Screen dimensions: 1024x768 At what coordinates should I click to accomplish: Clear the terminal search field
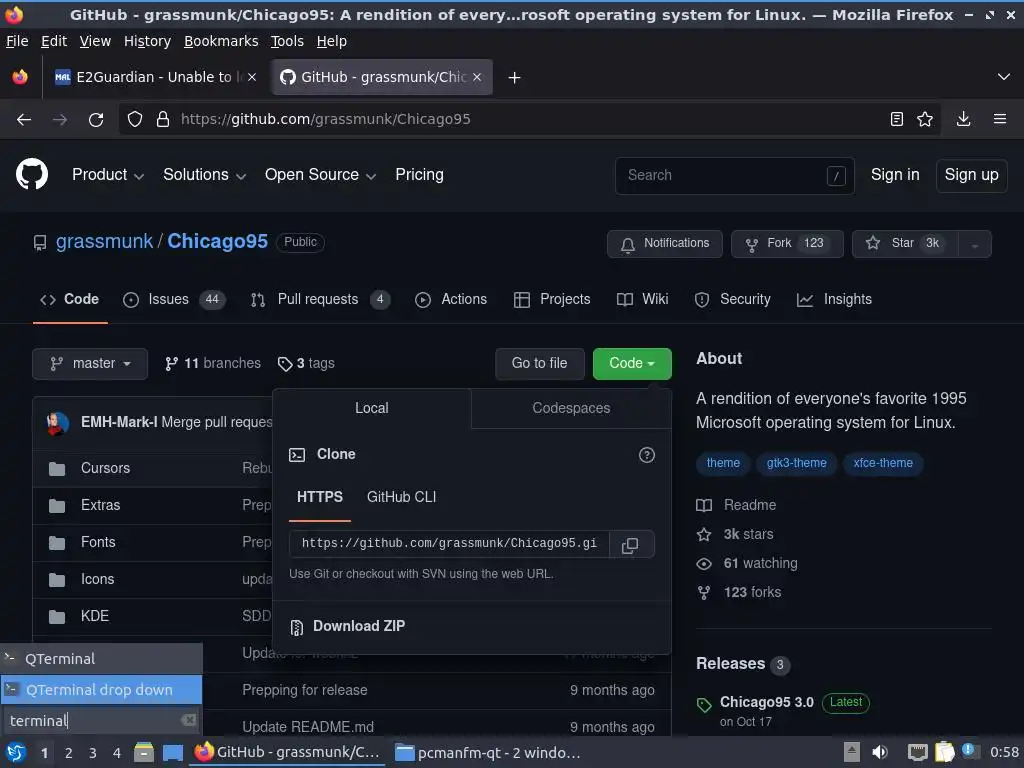tap(189, 720)
